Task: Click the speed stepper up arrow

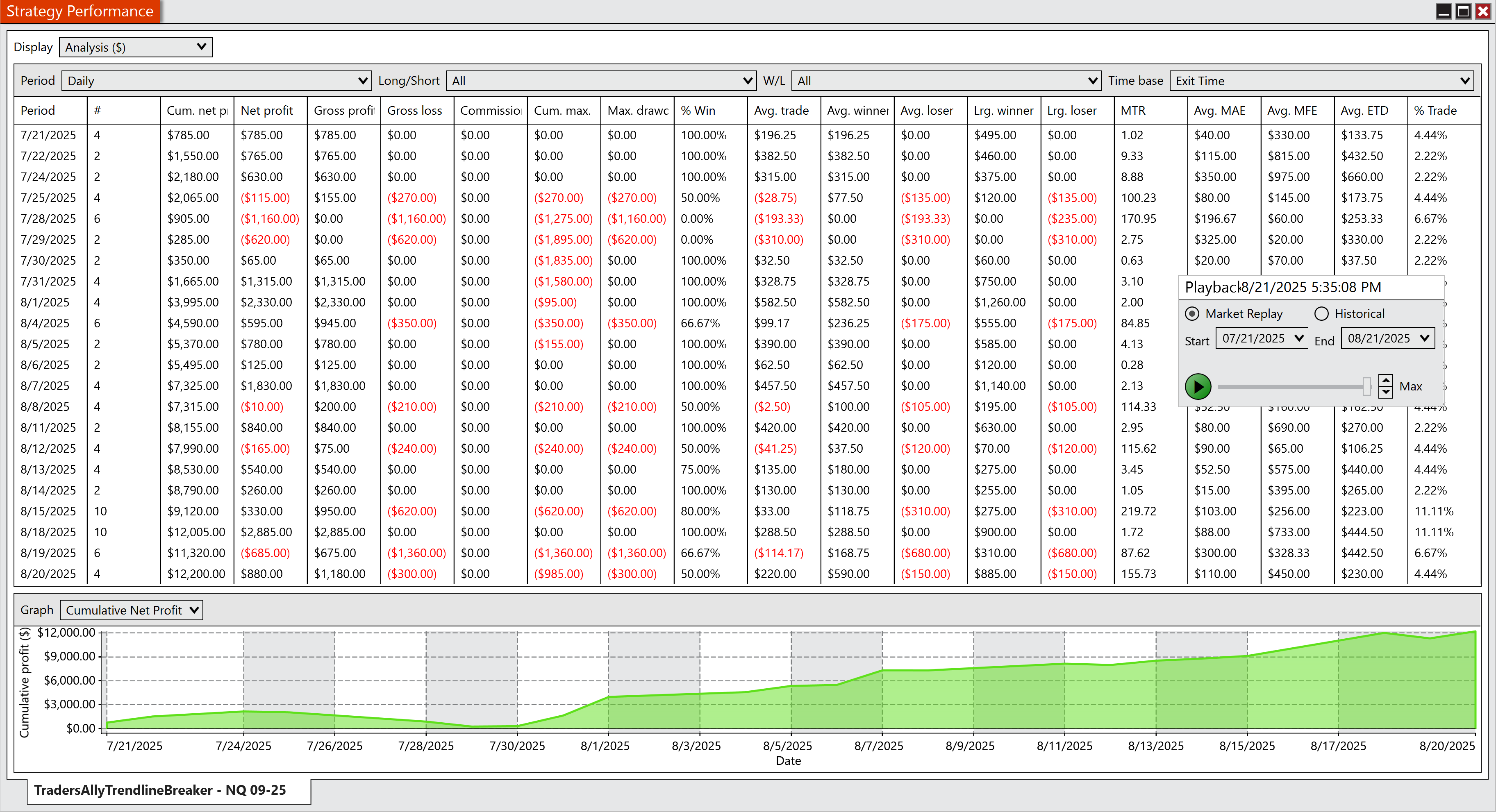Action: click(x=1386, y=381)
